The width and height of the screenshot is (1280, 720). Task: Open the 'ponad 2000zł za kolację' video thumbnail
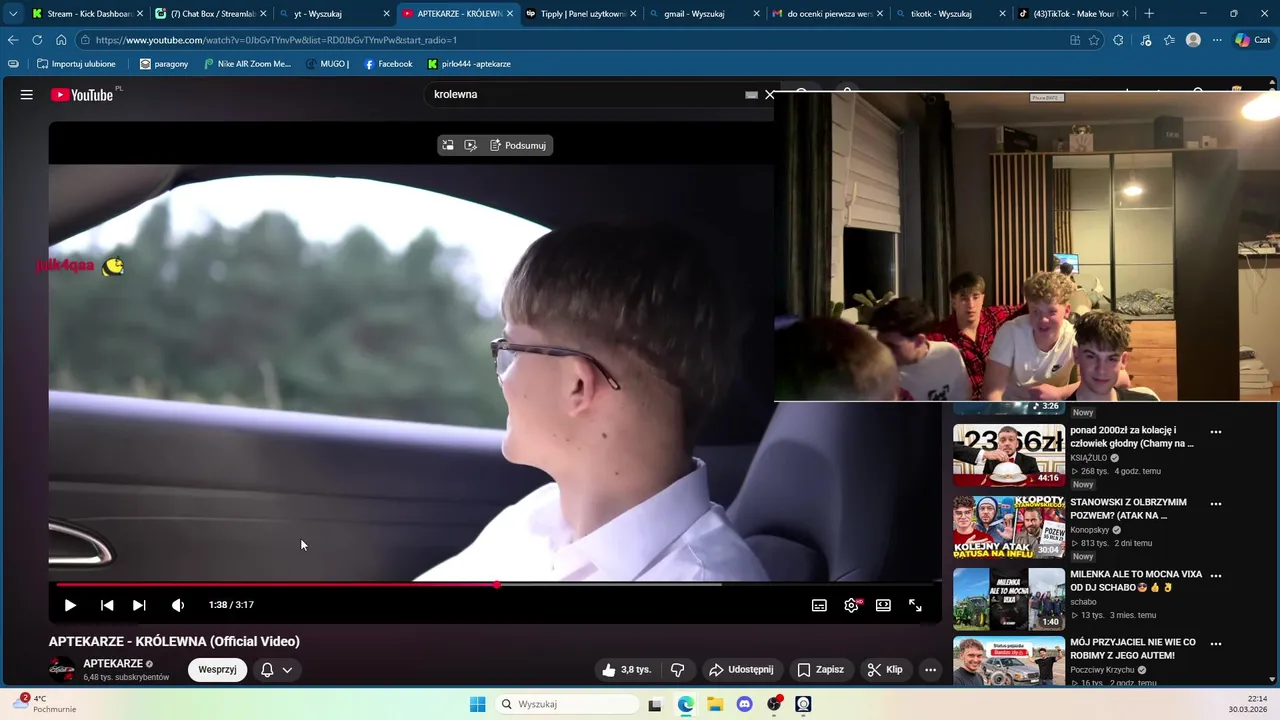point(1008,456)
